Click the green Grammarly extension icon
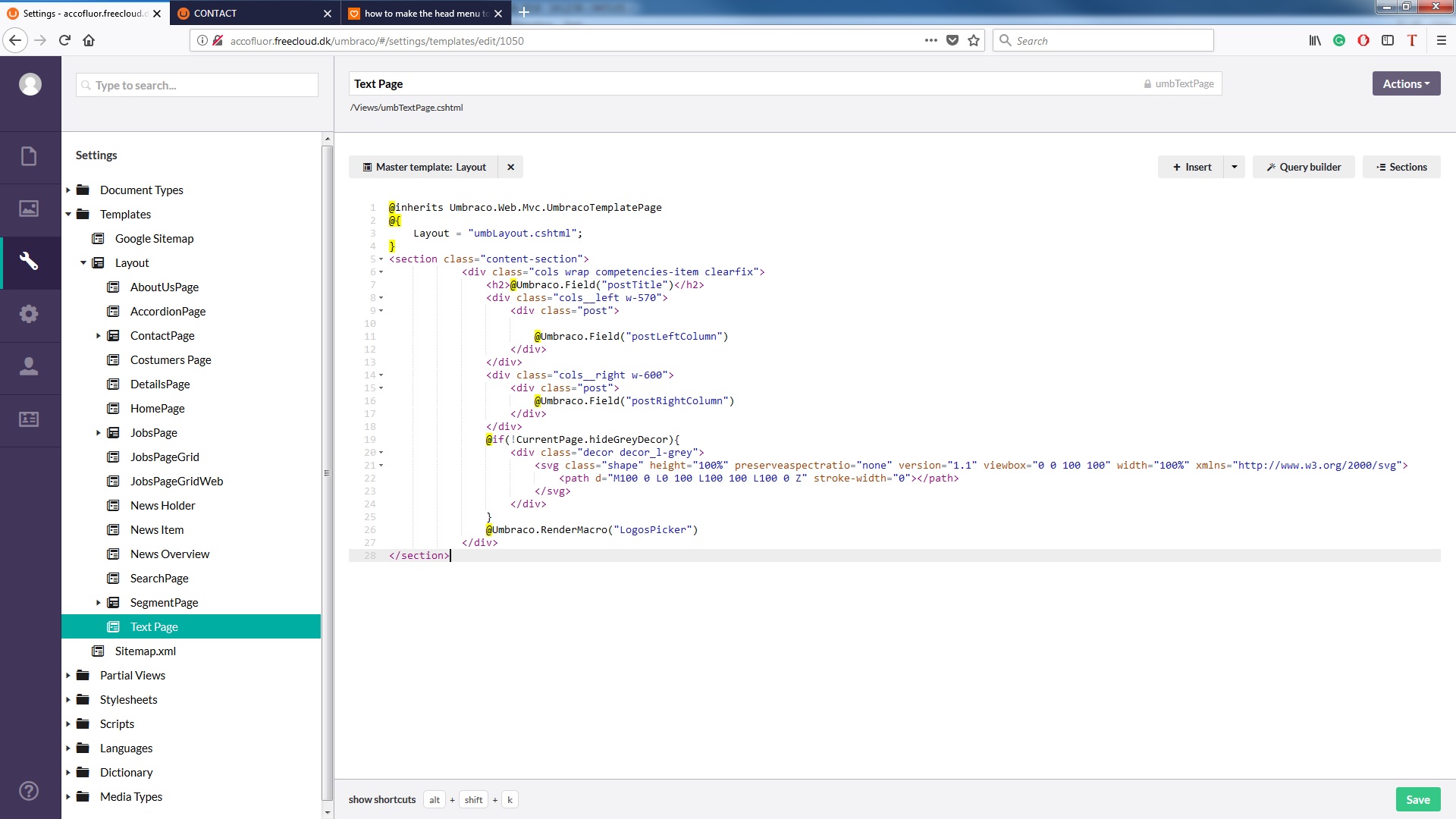1456x819 pixels. click(1339, 40)
